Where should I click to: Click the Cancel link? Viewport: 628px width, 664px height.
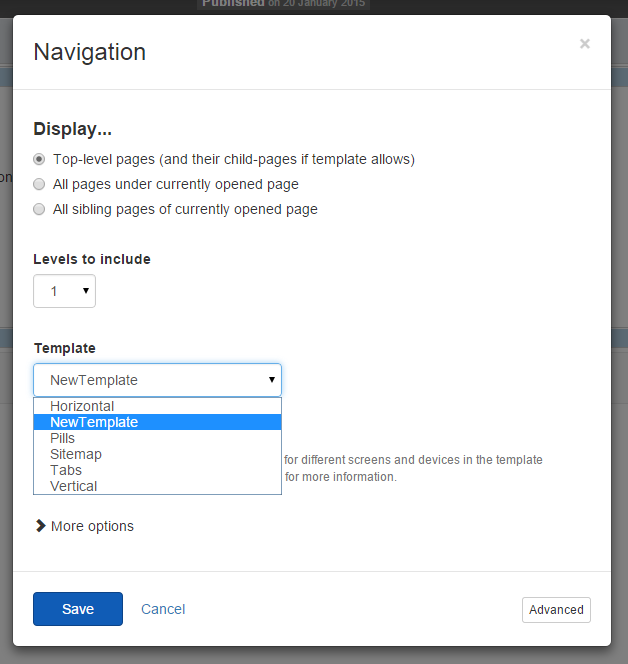pos(163,609)
